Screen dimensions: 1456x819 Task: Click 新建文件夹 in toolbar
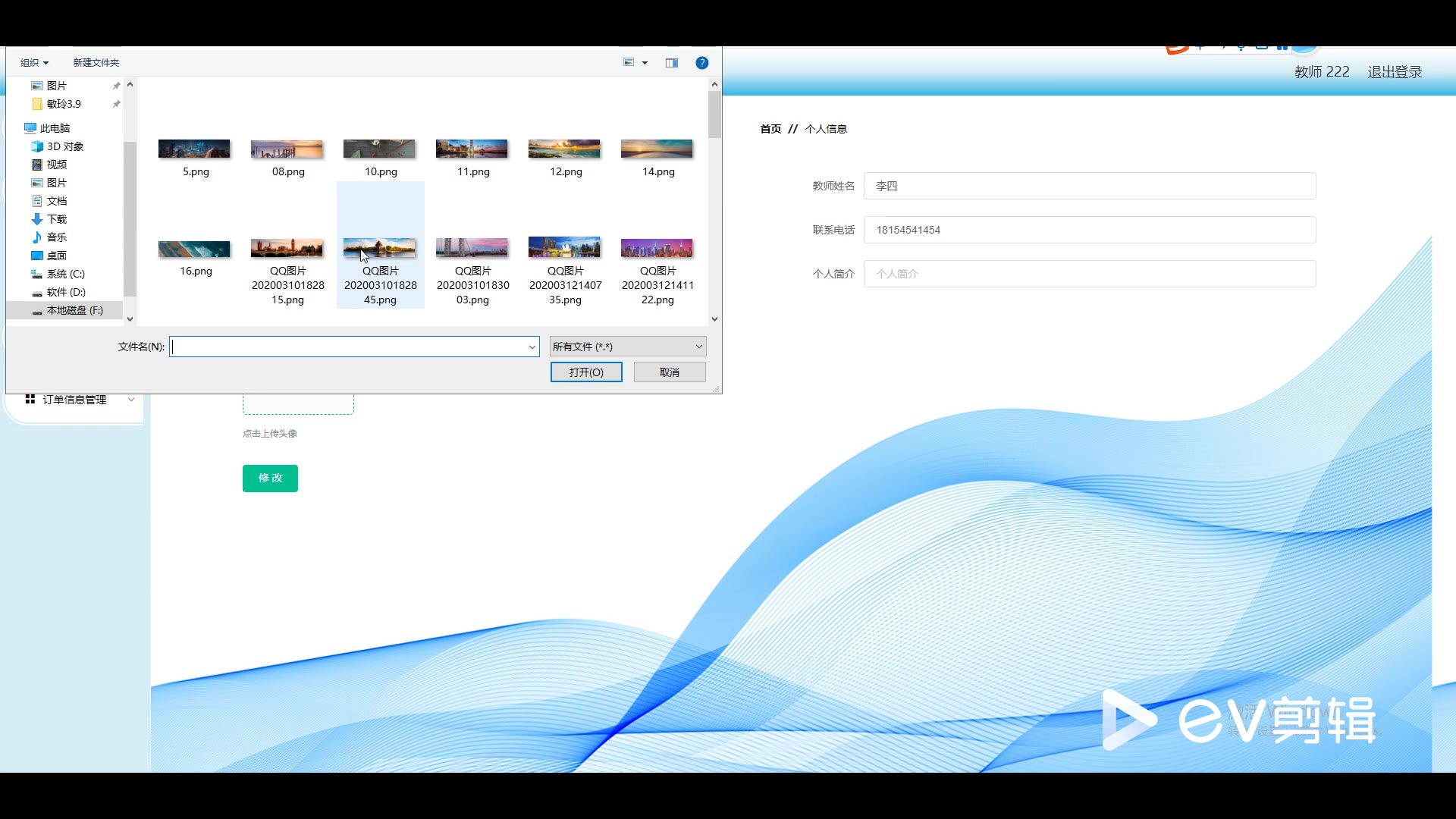(96, 63)
